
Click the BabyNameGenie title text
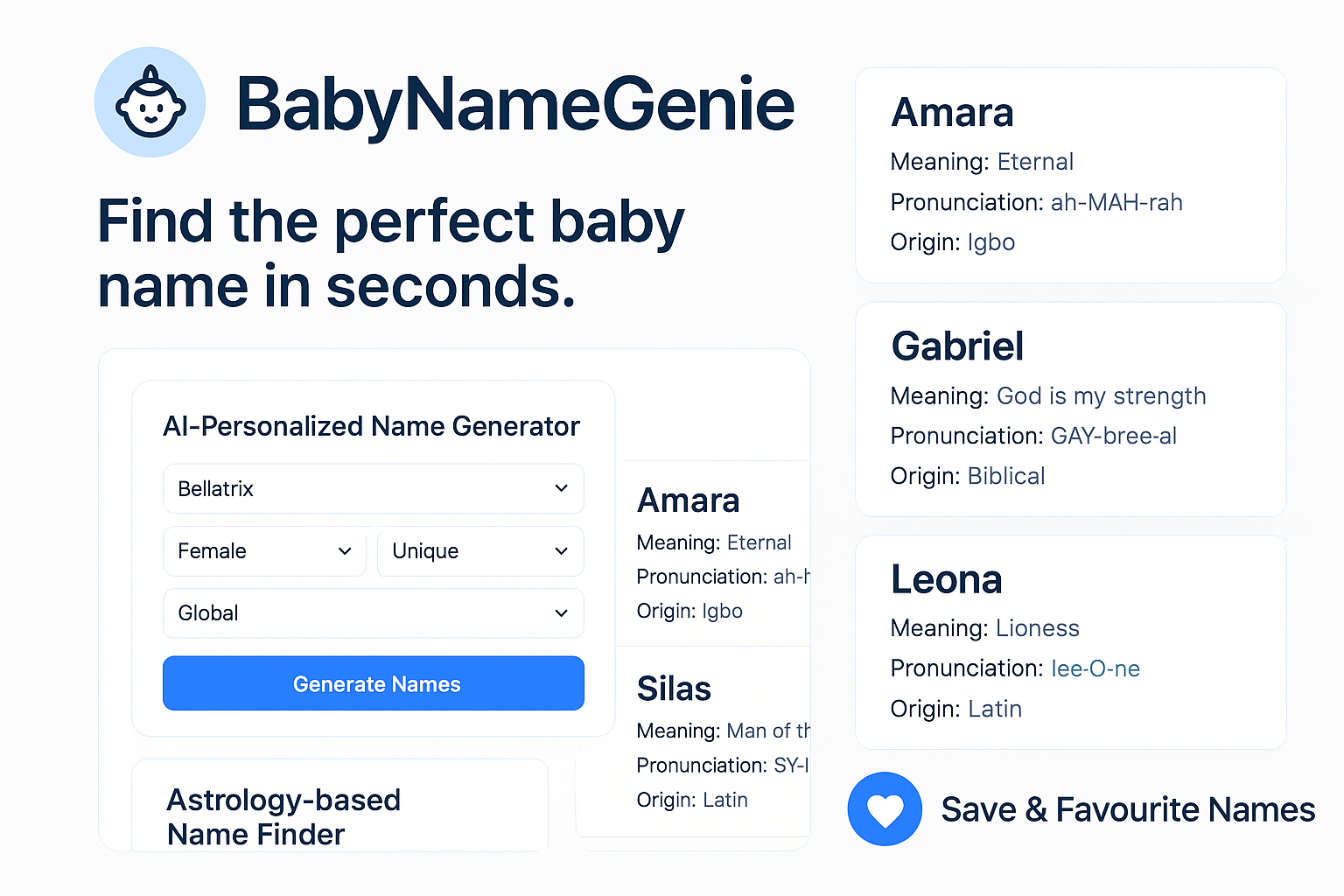514,103
